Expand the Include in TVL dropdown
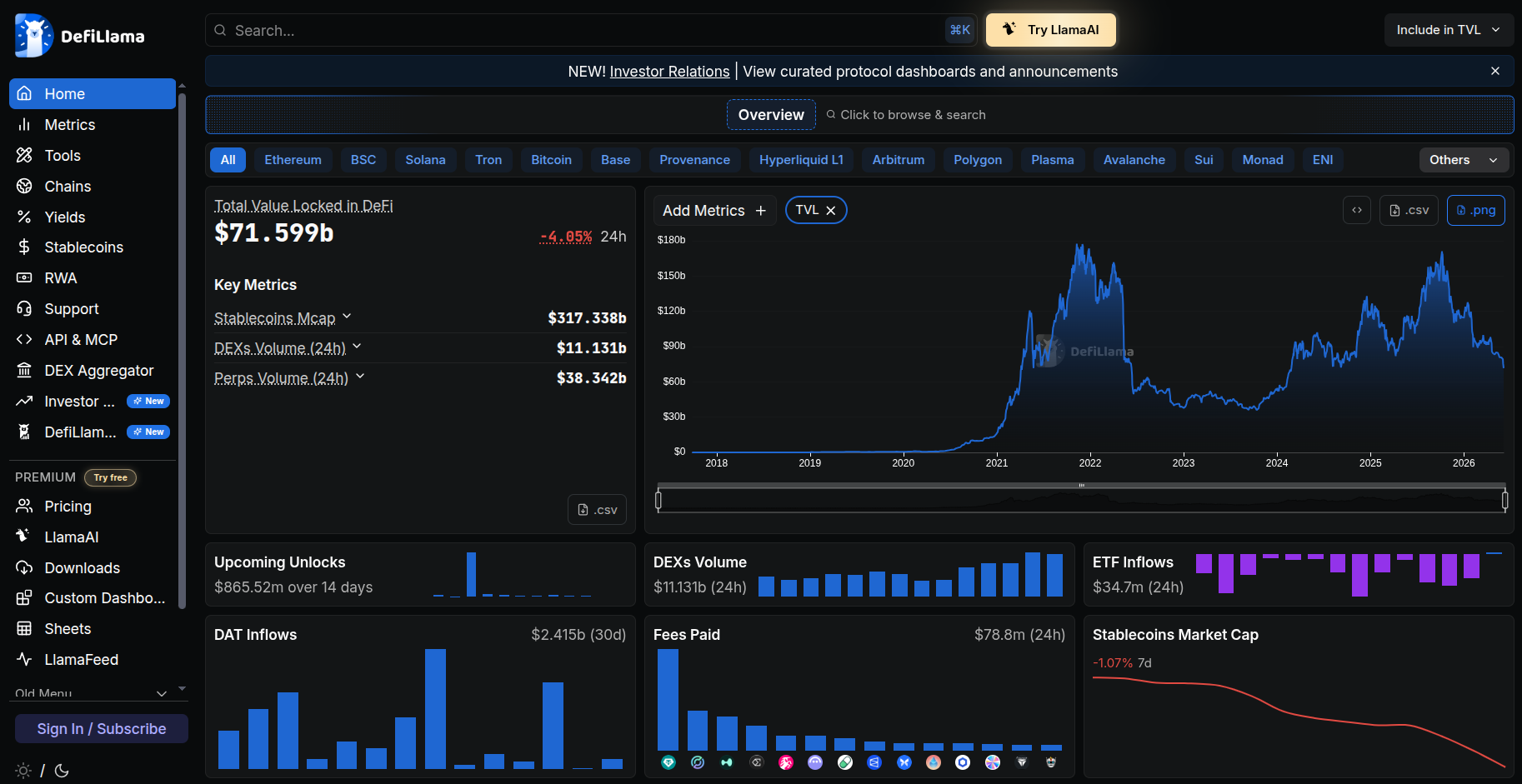Screen dimensions: 1522x784 click(x=1449, y=30)
